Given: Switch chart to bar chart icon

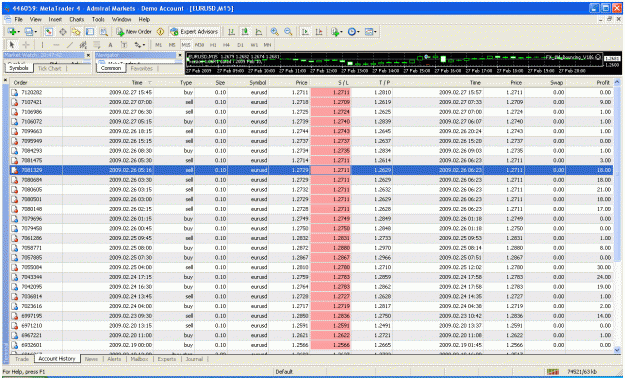Looking at the screenshot, I should (231, 32).
